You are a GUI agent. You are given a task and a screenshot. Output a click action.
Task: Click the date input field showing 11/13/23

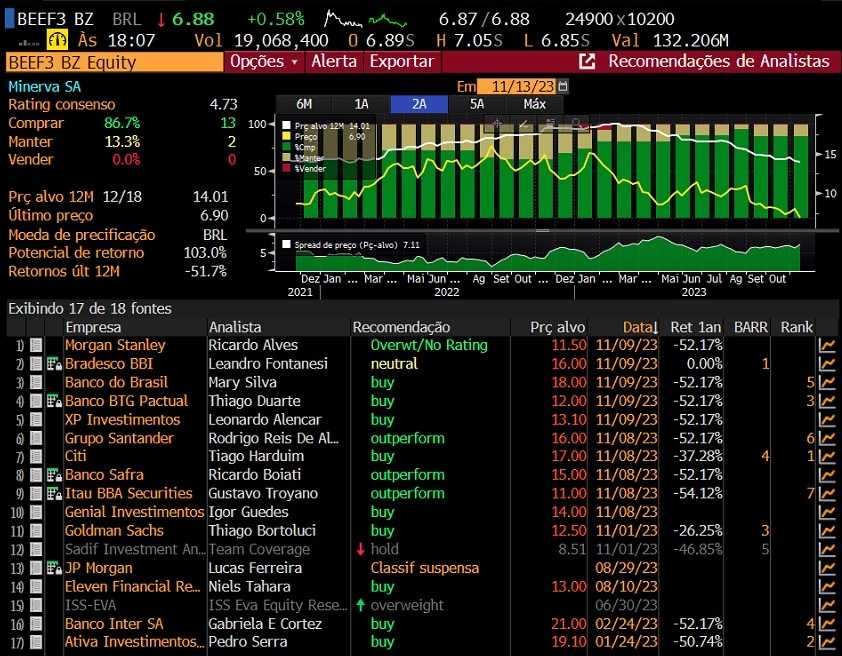(516, 87)
